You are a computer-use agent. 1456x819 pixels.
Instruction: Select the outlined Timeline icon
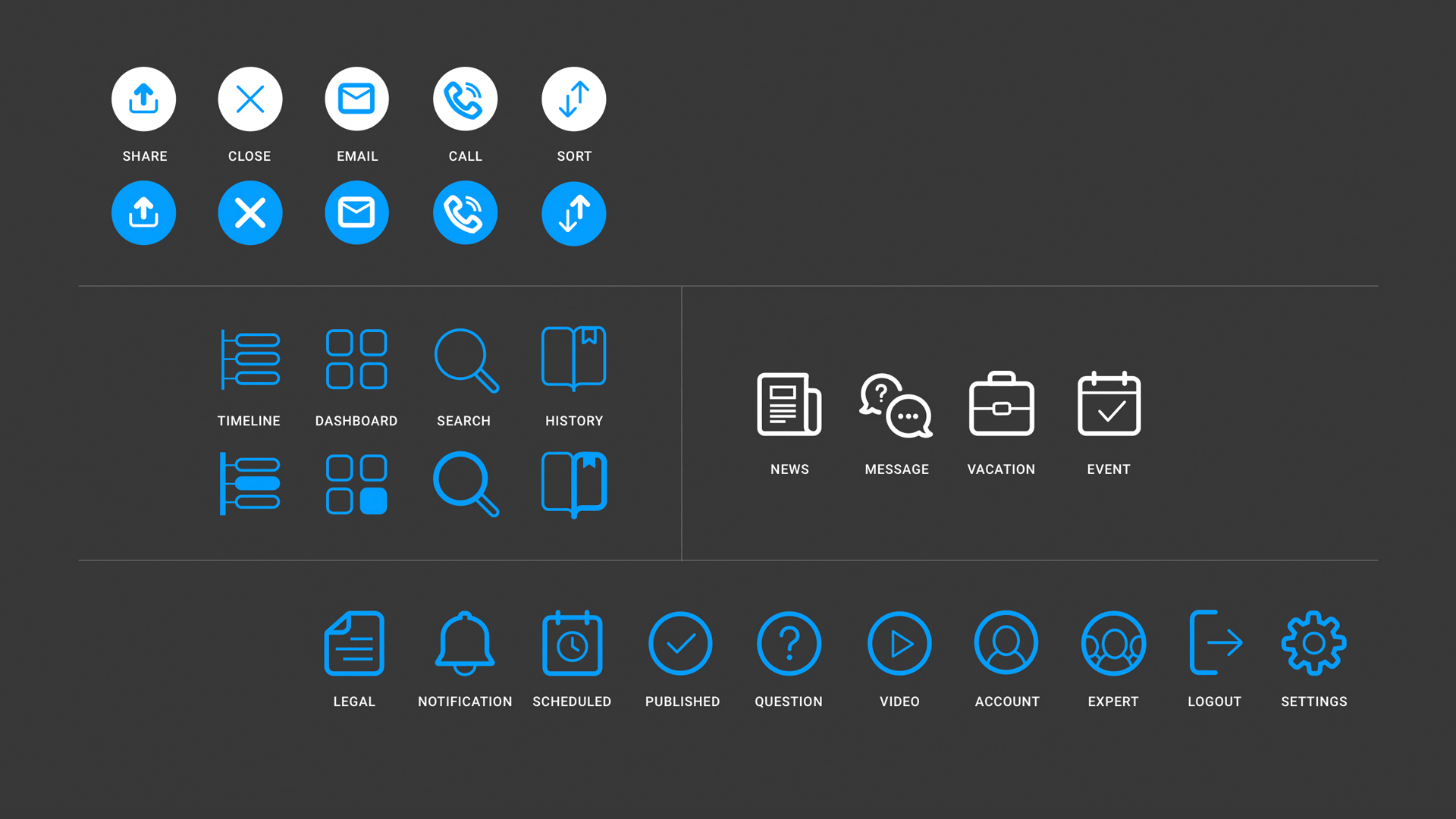[x=250, y=359]
